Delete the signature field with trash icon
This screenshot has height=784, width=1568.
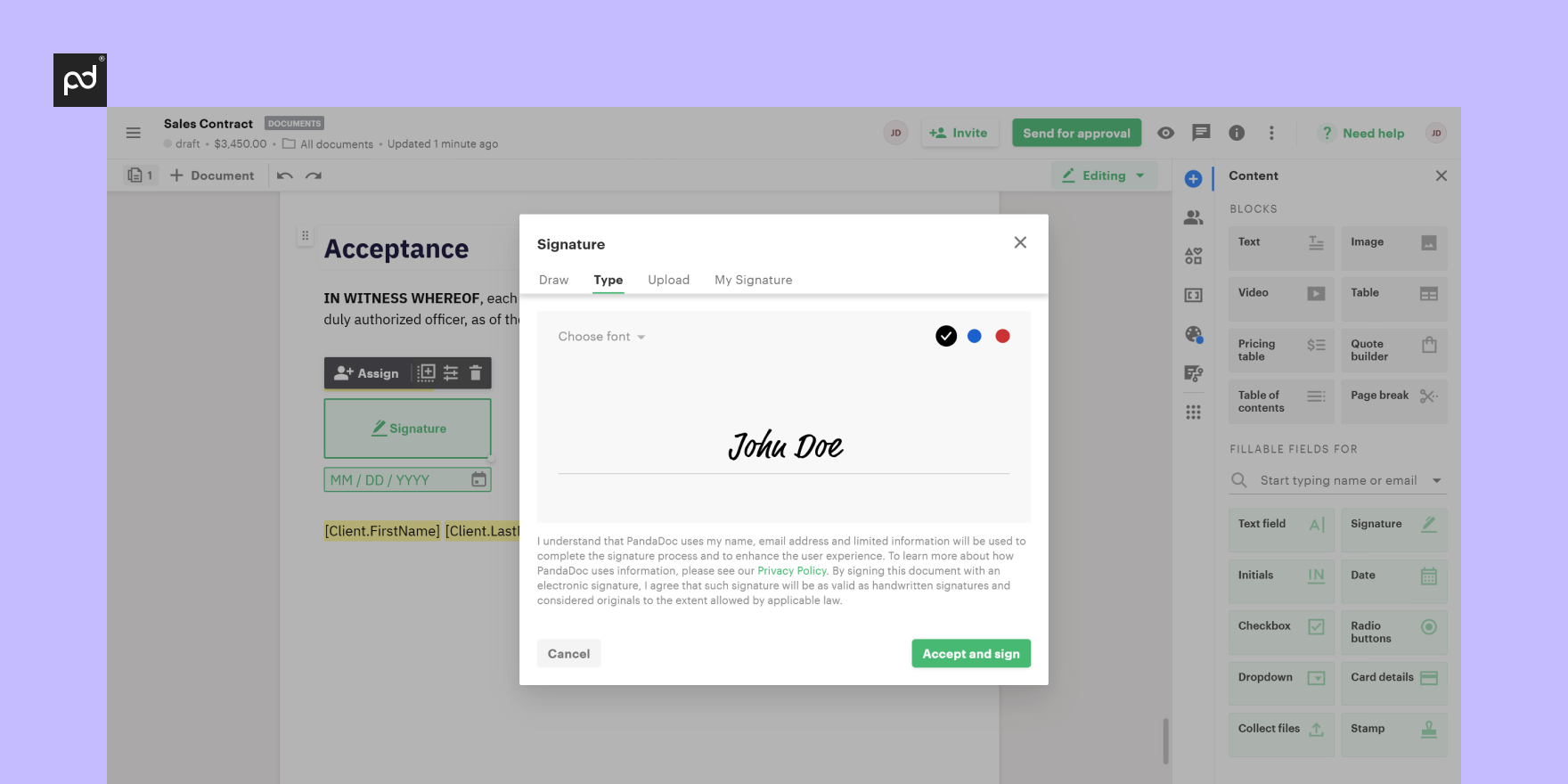[x=476, y=373]
